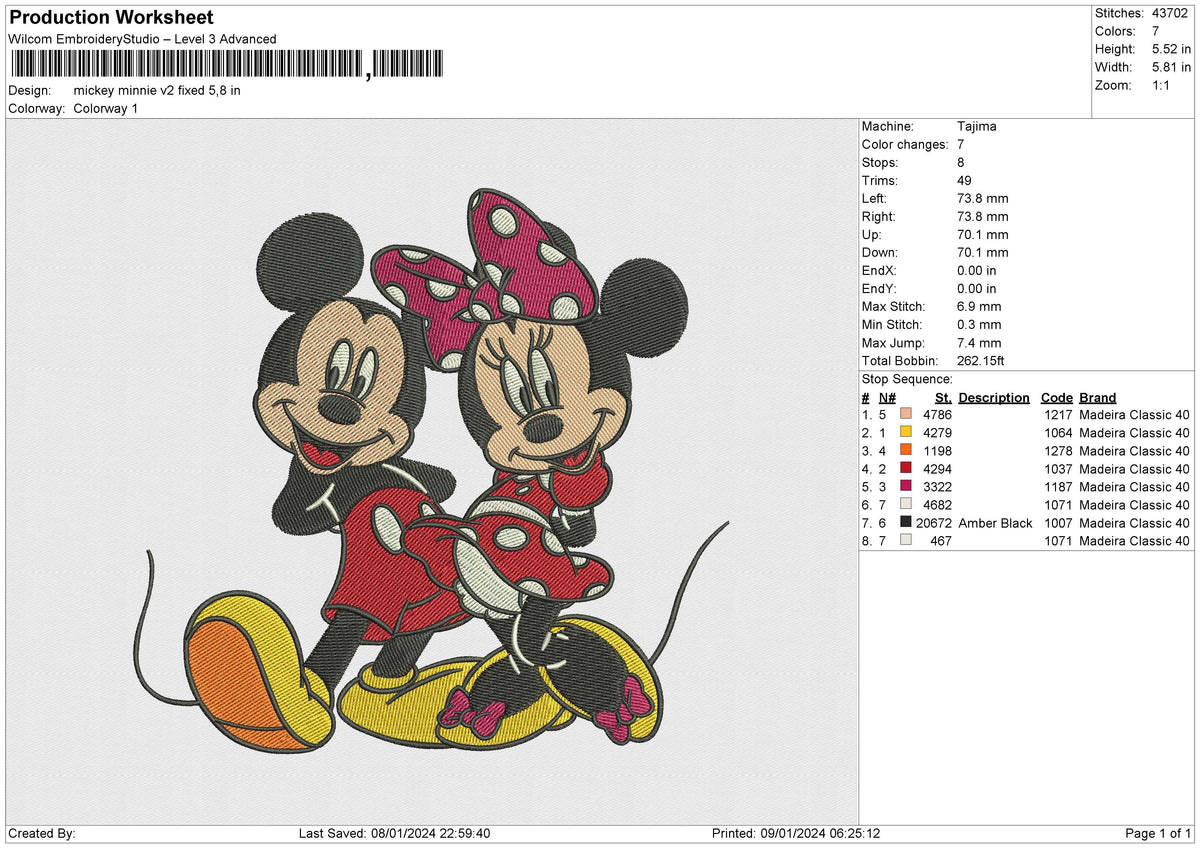
Task: Click the "Production Worksheet" title
Action: point(111,18)
